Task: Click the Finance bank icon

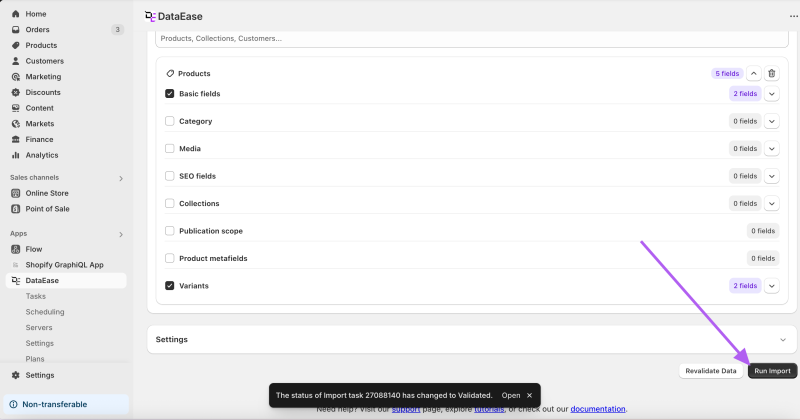Action: [x=16, y=139]
